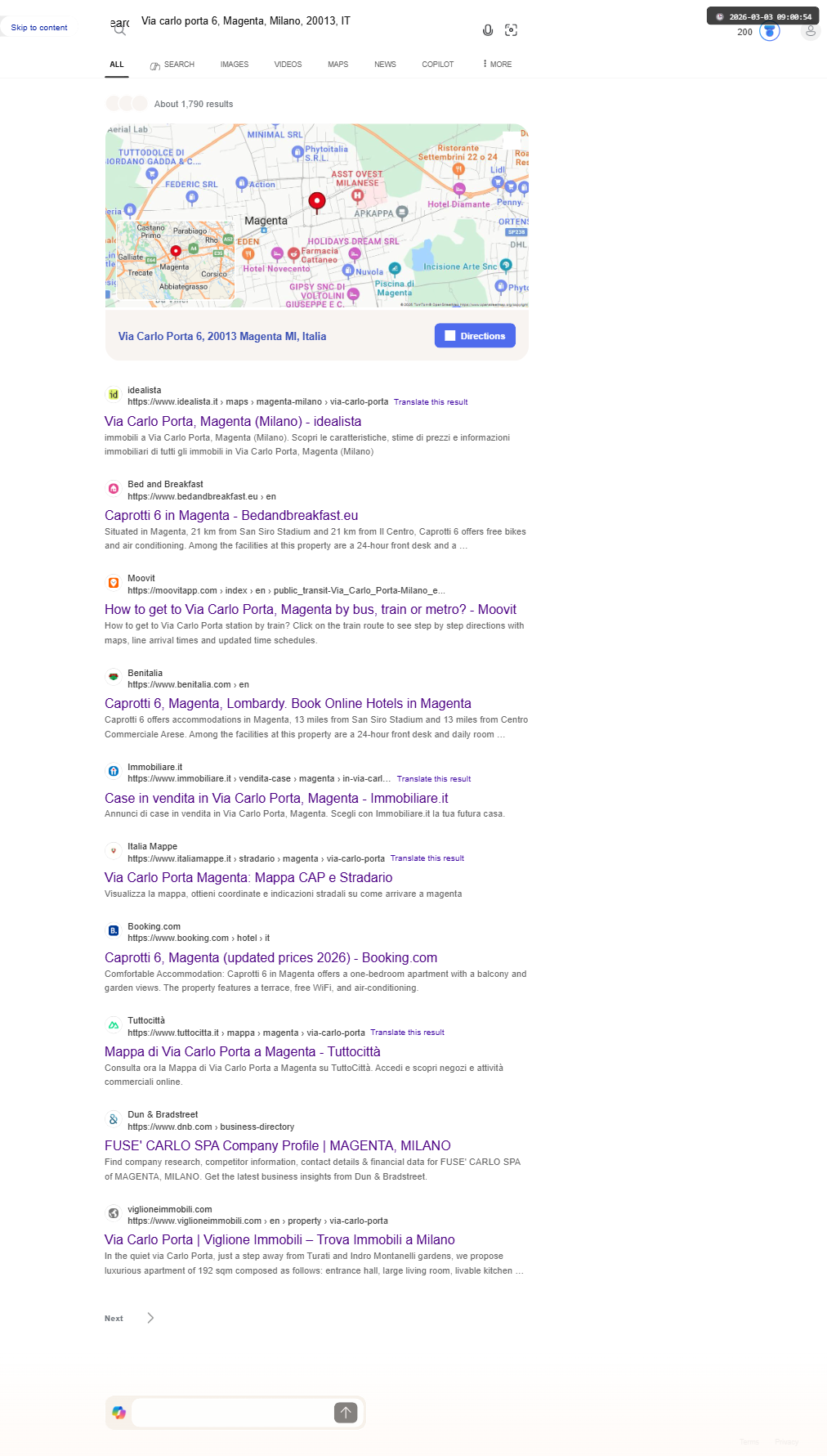Click the Italia Mappe favicon
Viewport: 827px width, 1456px height.
(114, 850)
